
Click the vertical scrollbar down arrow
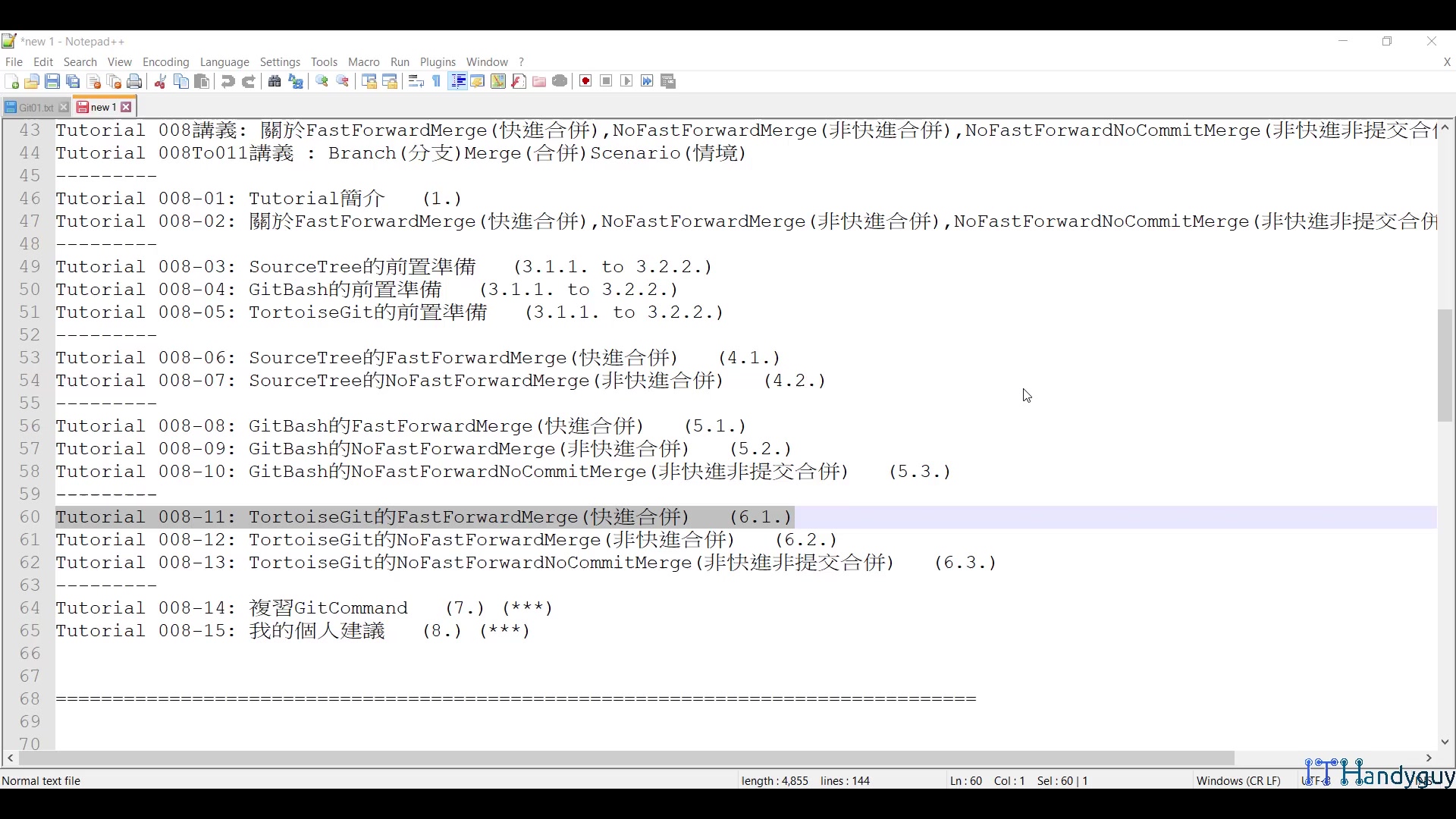point(1445,742)
